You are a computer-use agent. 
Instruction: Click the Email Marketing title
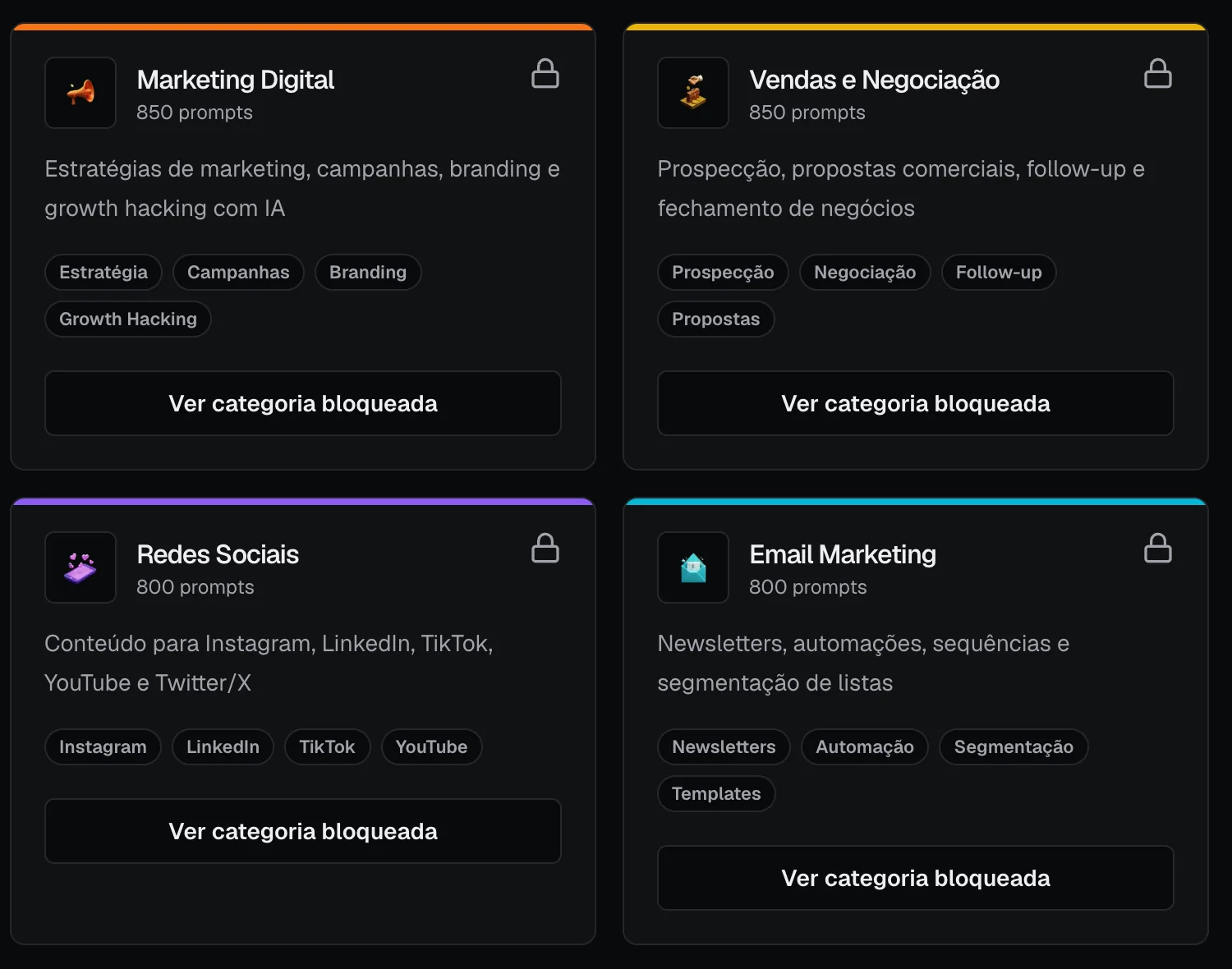point(843,554)
